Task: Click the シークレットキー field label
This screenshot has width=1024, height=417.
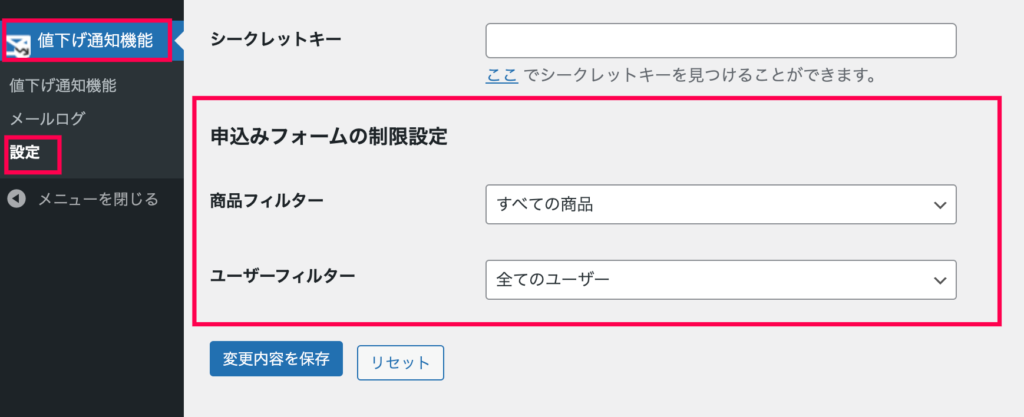Action: (x=276, y=40)
